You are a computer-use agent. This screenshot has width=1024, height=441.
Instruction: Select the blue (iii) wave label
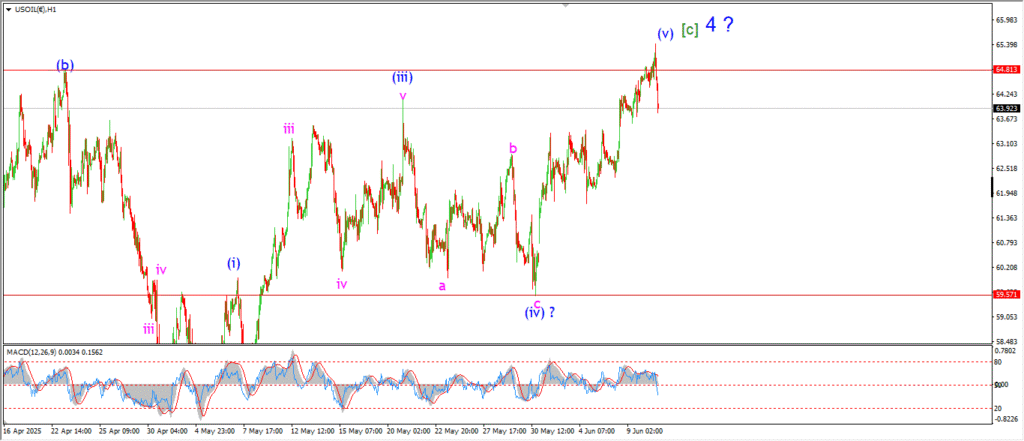pos(403,77)
